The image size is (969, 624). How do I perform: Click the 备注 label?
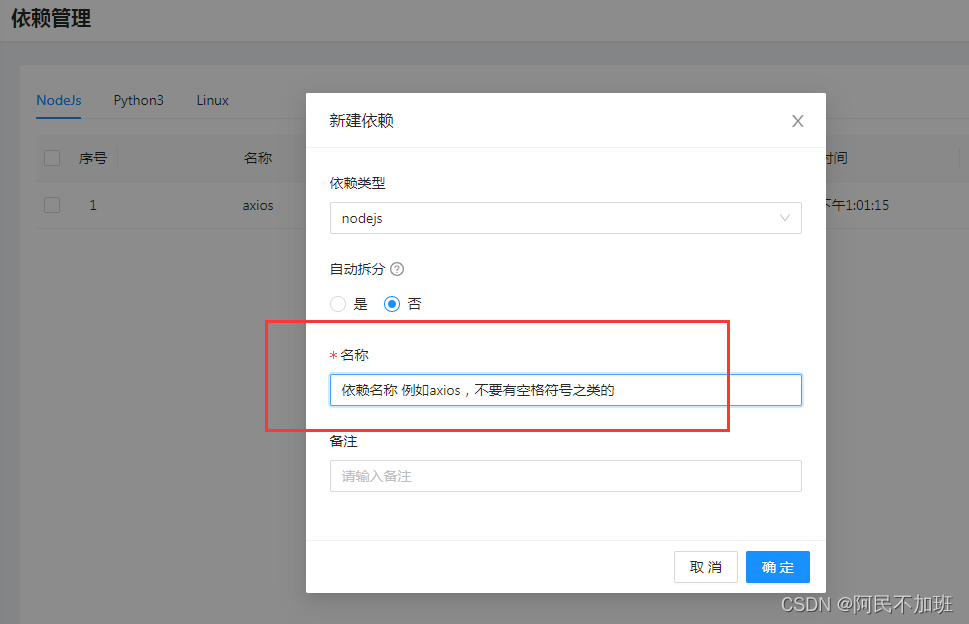coord(344,441)
